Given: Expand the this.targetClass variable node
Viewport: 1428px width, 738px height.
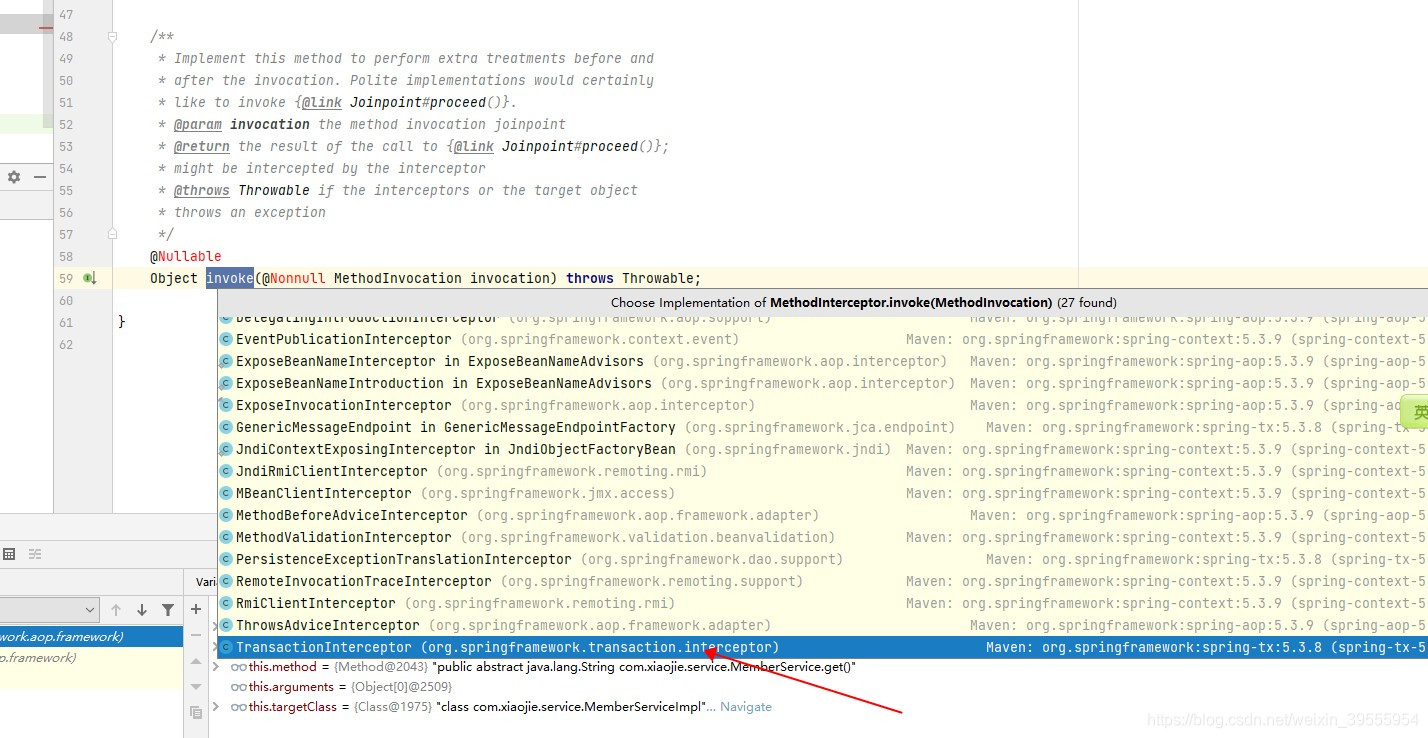Looking at the screenshot, I should click(x=217, y=707).
